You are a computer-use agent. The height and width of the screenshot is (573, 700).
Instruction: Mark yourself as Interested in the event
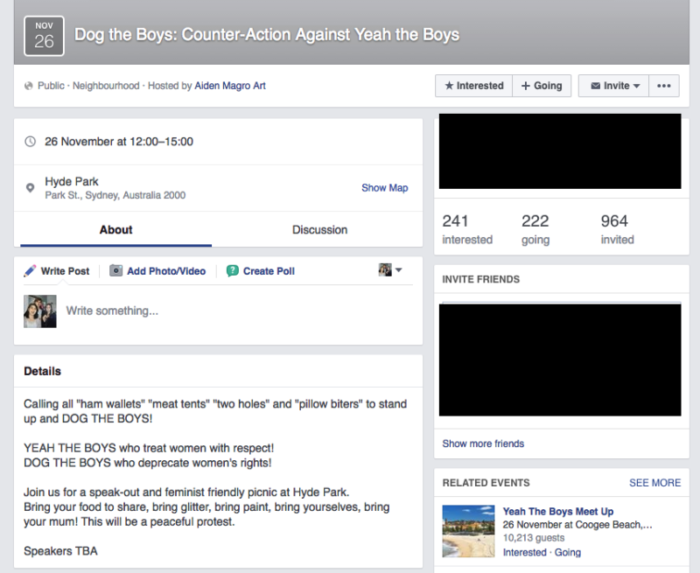click(x=473, y=86)
